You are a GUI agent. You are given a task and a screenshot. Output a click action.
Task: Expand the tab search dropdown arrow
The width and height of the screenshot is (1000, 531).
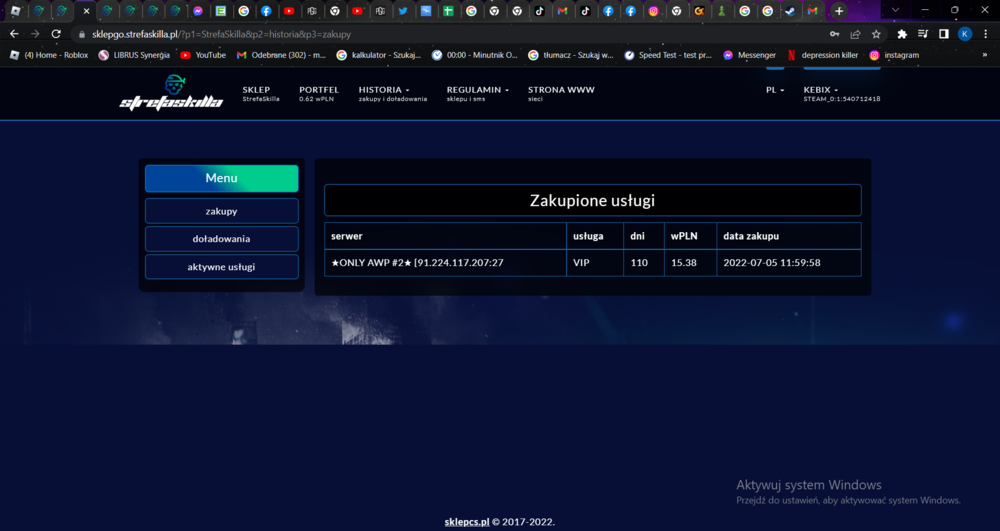point(895,10)
